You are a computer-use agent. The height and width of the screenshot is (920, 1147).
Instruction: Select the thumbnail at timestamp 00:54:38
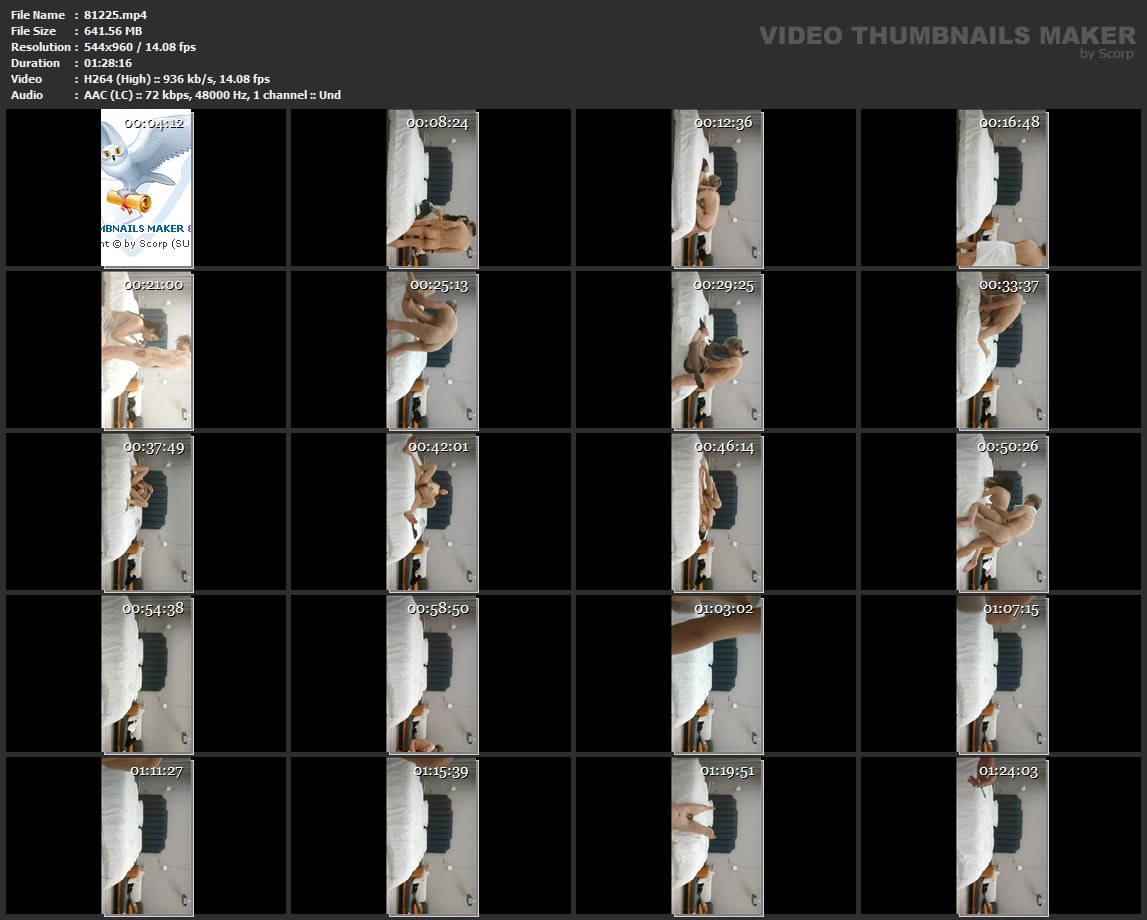(x=146, y=673)
